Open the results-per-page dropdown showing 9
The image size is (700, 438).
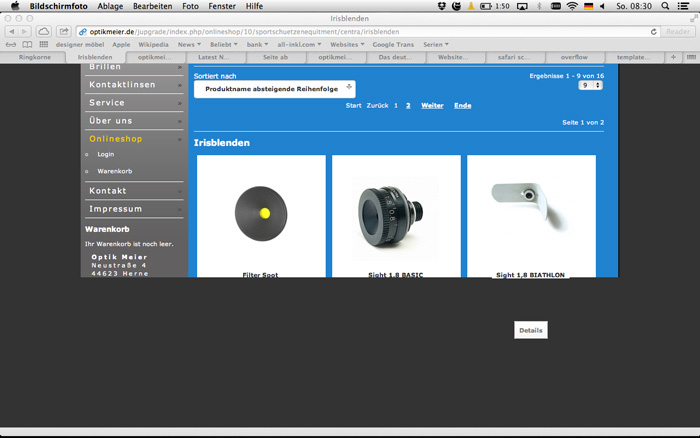[x=591, y=86]
